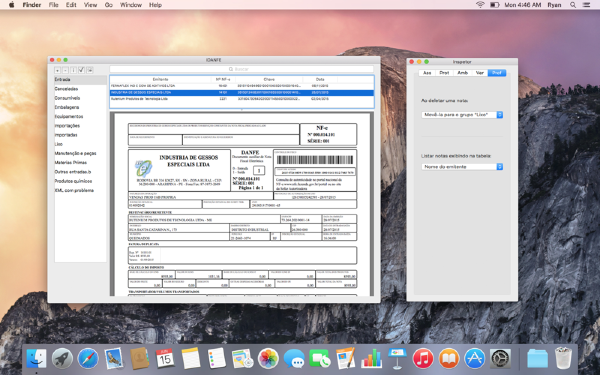This screenshot has width=600, height=375.
Task: Click the Wi-Fi status icon
Action: (x=480, y=5)
